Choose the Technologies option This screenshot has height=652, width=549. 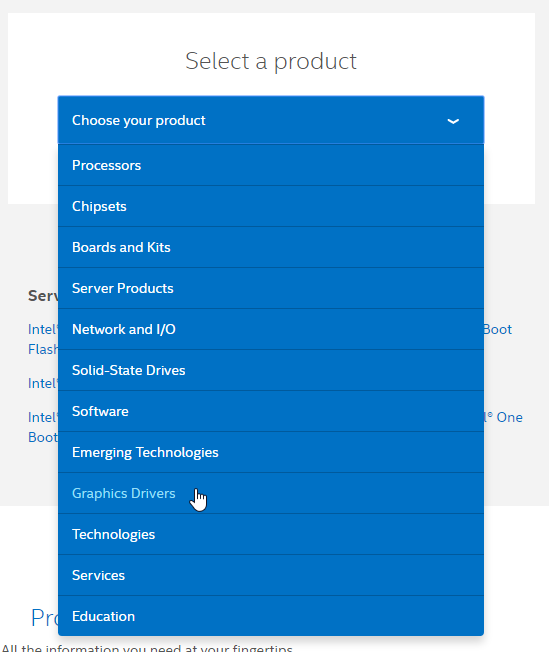271,534
